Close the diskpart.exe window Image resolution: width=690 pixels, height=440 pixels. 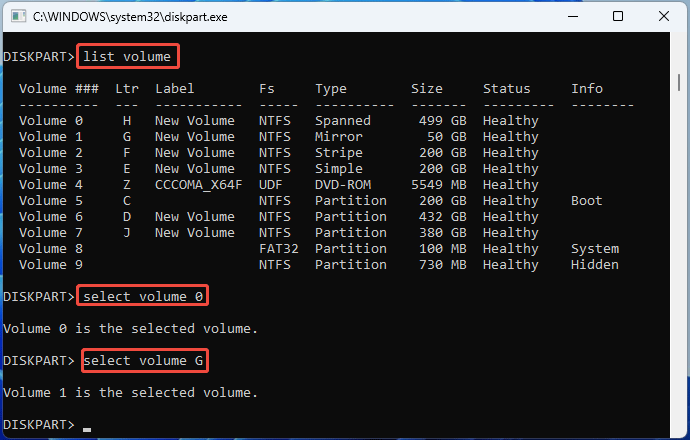pos(663,17)
